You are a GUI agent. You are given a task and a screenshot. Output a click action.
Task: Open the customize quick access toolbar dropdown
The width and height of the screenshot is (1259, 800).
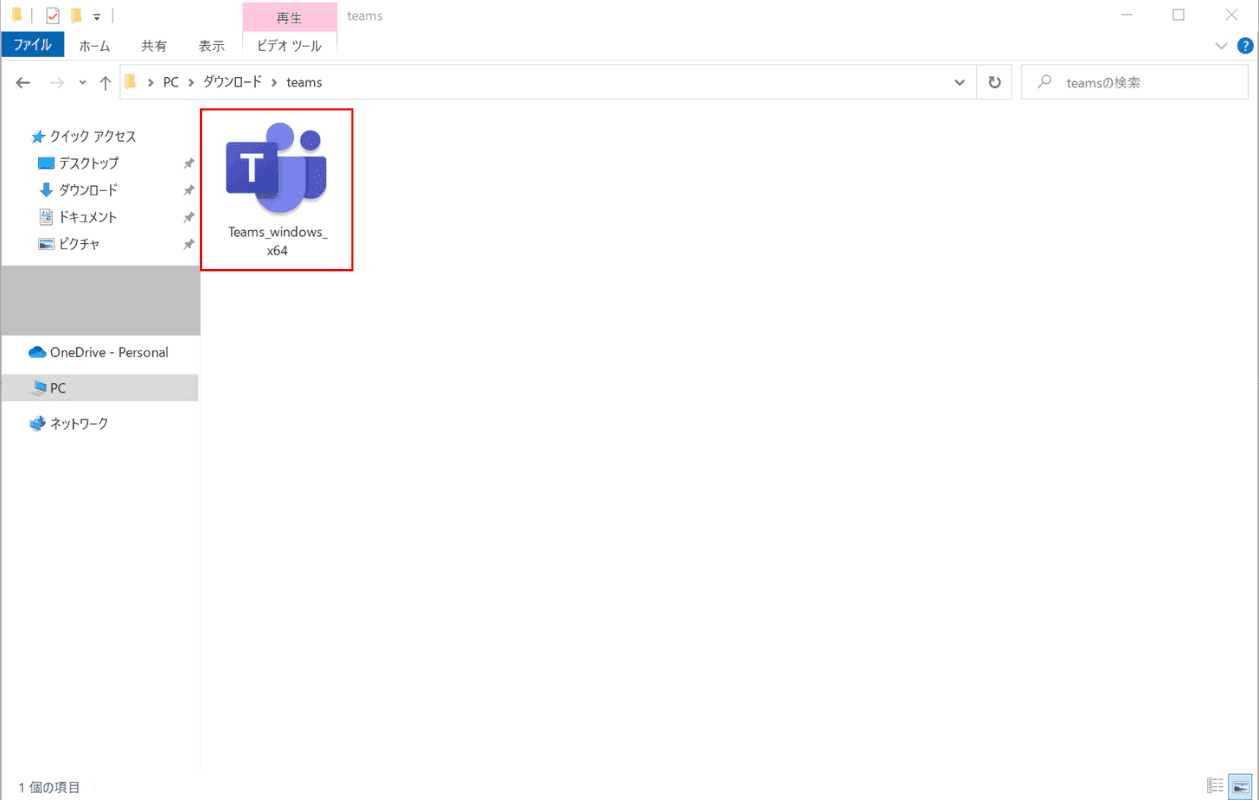(97, 16)
